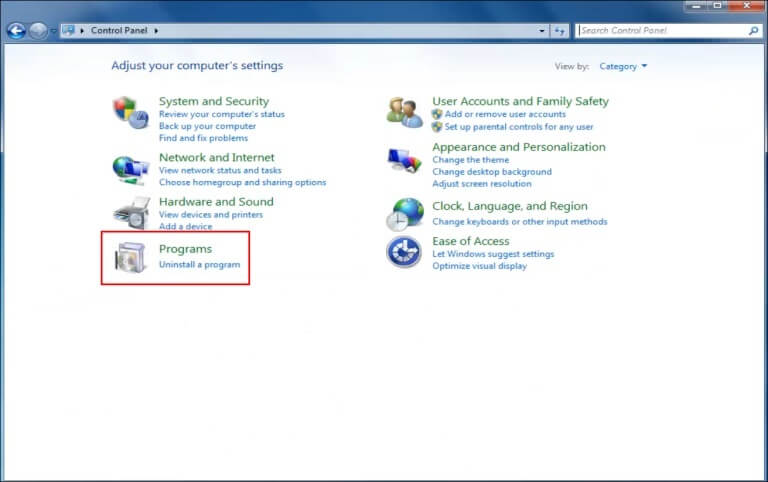This screenshot has height=482, width=768.
Task: Open Appearance and Personalization category
Action: 519,147
